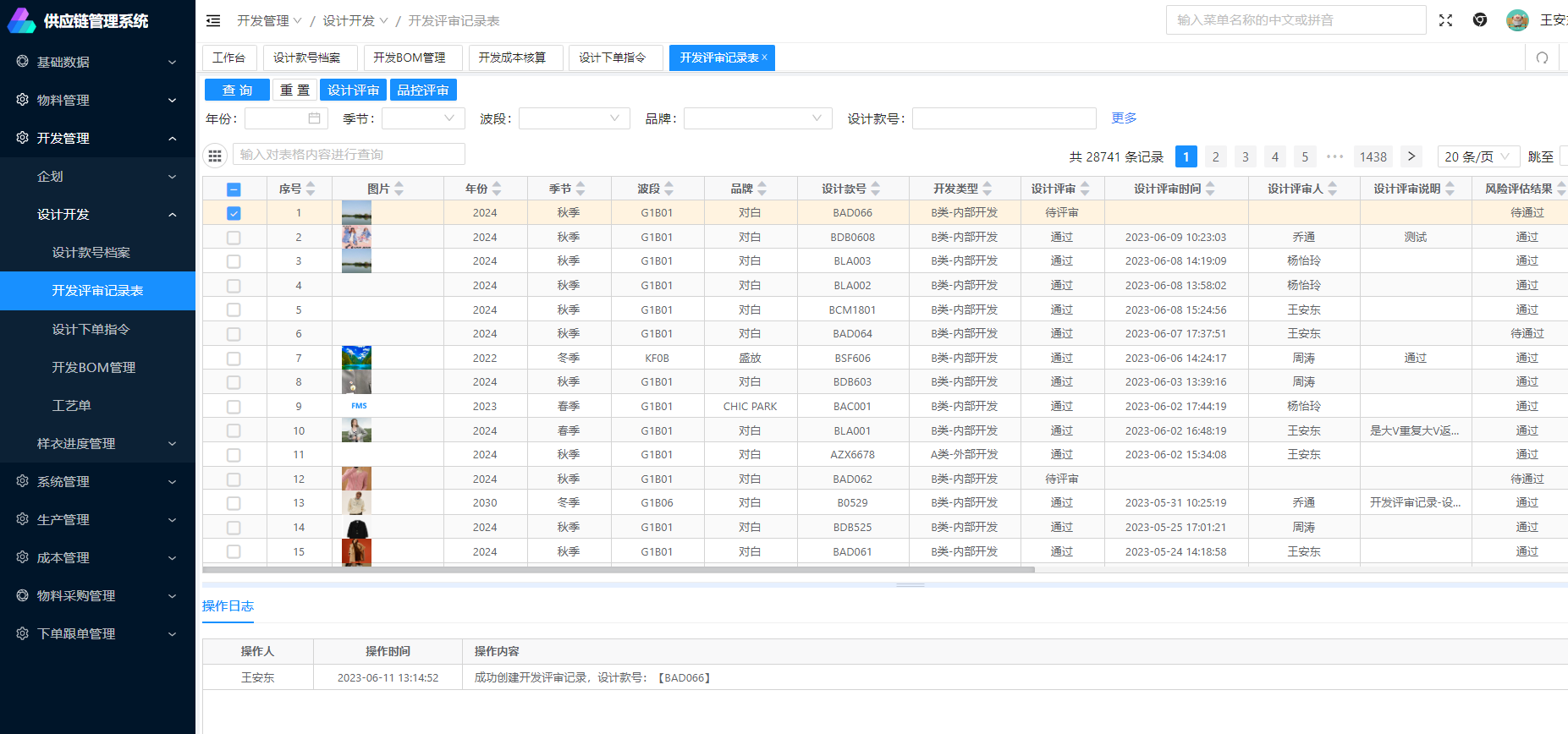Click the theme icon beside user avatar
This screenshot has width=1568, height=734.
click(x=1480, y=20)
